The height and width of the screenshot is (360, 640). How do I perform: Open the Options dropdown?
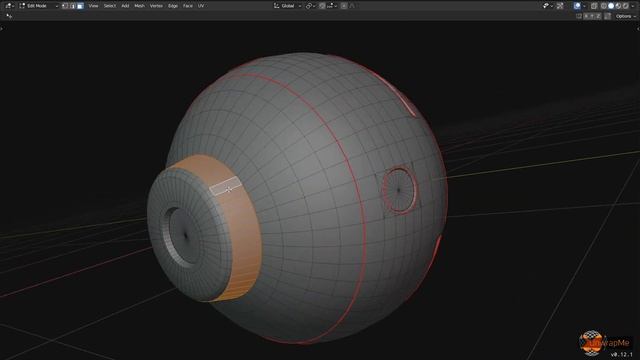(626, 16)
